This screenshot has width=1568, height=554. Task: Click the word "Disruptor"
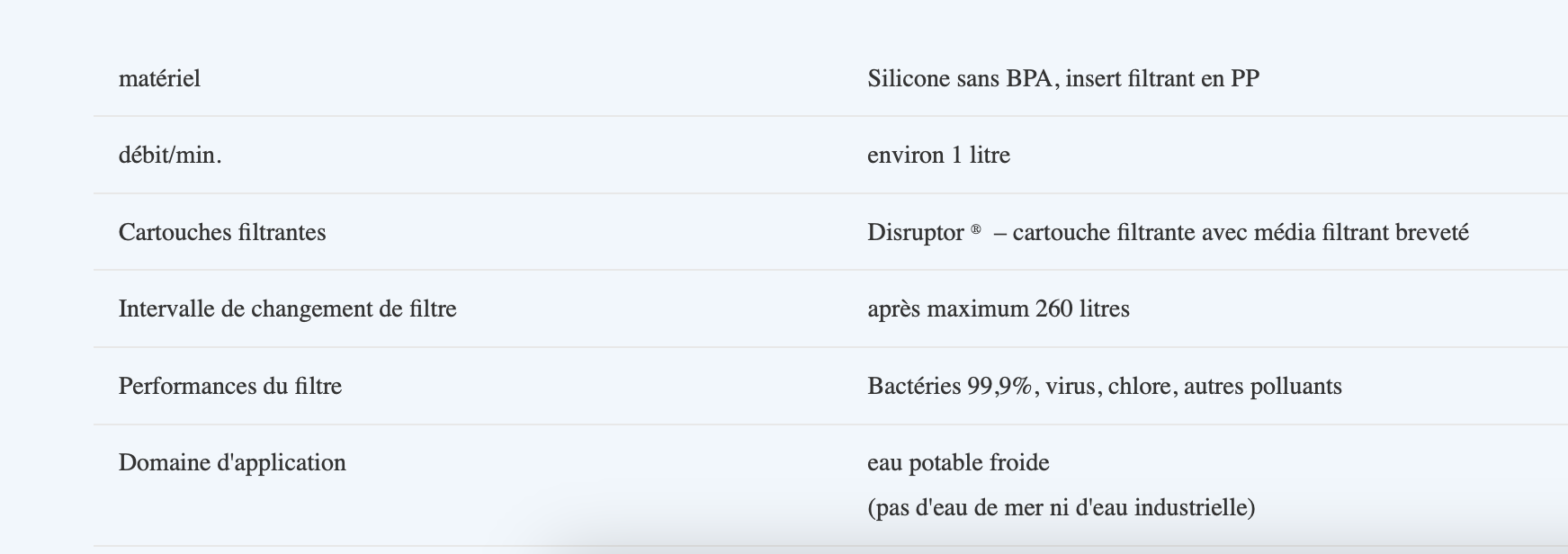[915, 233]
